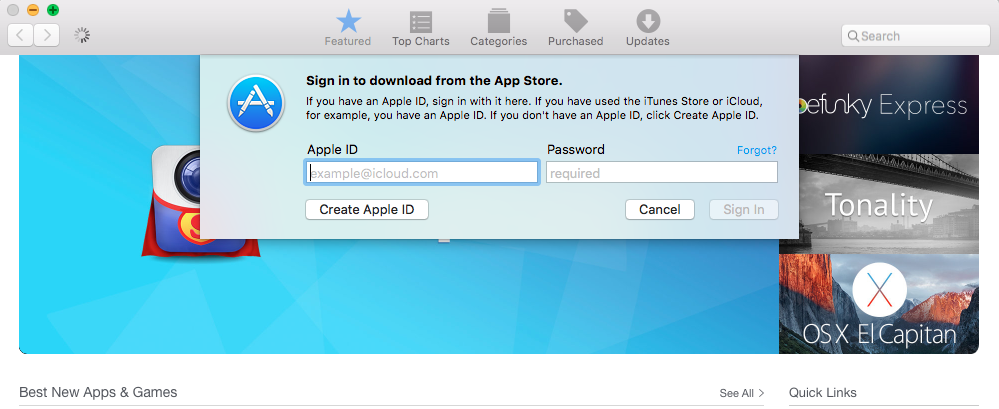Open the Tonality banner
This screenshot has width=999, height=409.
[879, 204]
